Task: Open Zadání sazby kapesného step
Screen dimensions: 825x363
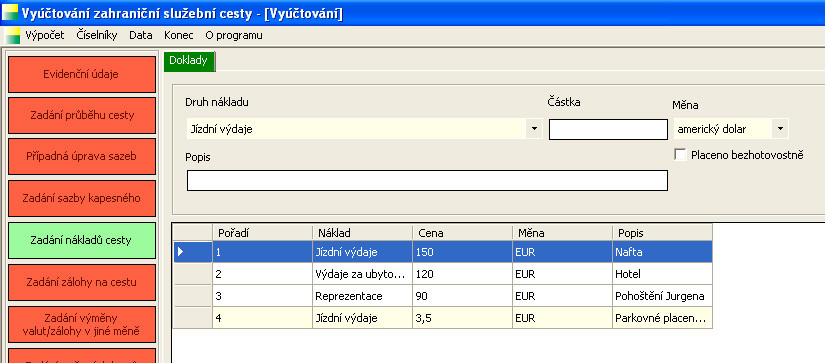Action: [82, 198]
